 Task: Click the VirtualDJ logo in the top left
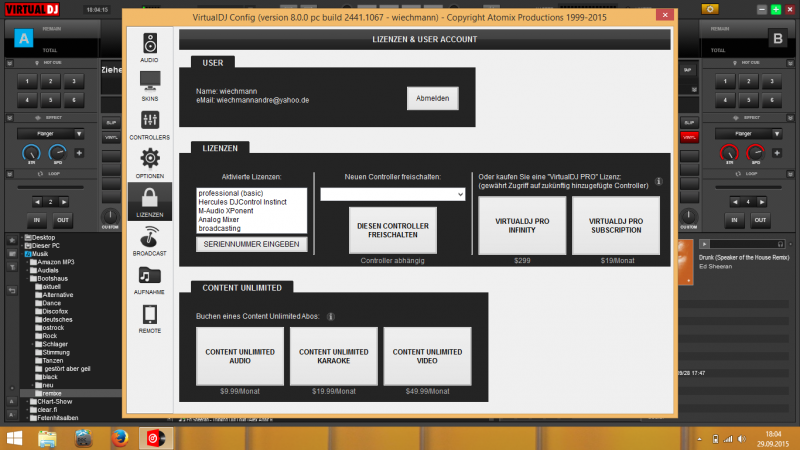[32, 9]
